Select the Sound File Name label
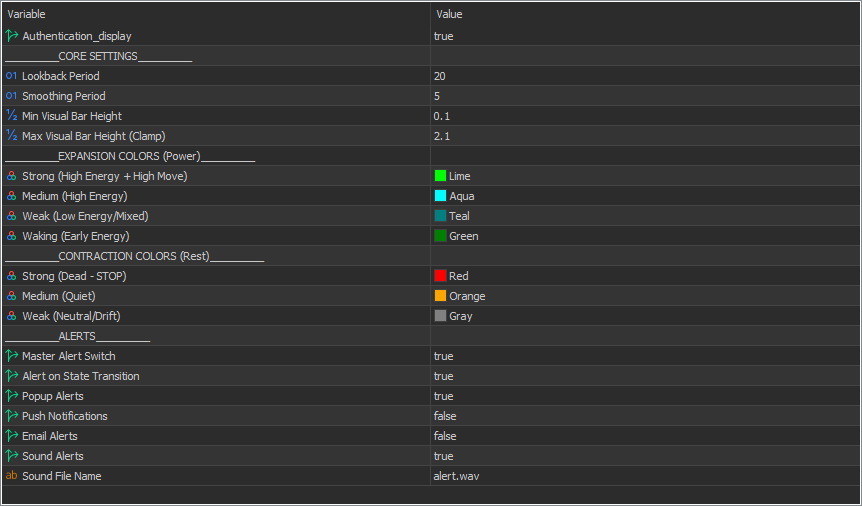The image size is (862, 506). coord(62,476)
